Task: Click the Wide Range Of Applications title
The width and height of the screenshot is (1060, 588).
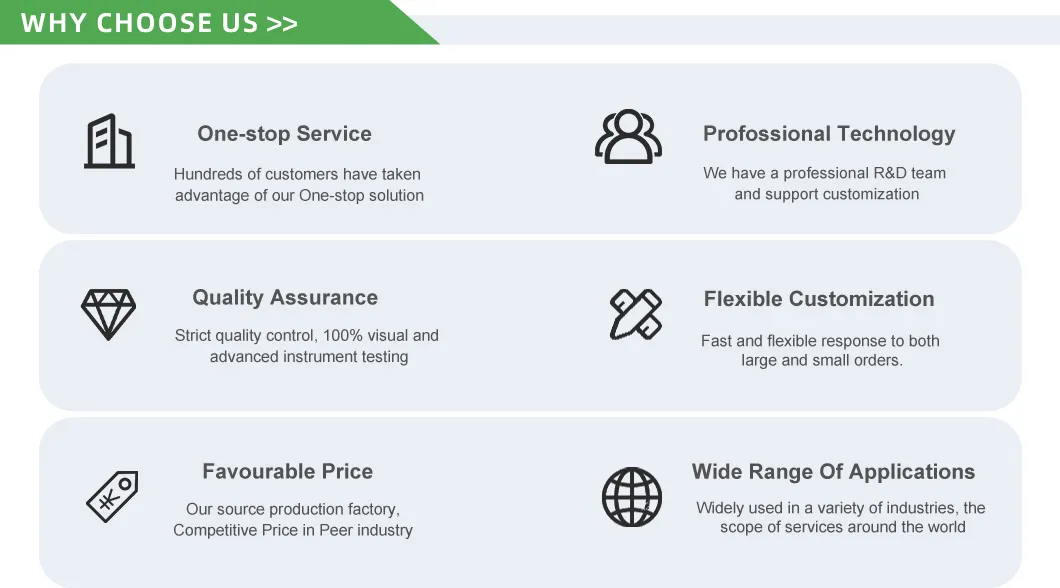Action: tap(833, 472)
